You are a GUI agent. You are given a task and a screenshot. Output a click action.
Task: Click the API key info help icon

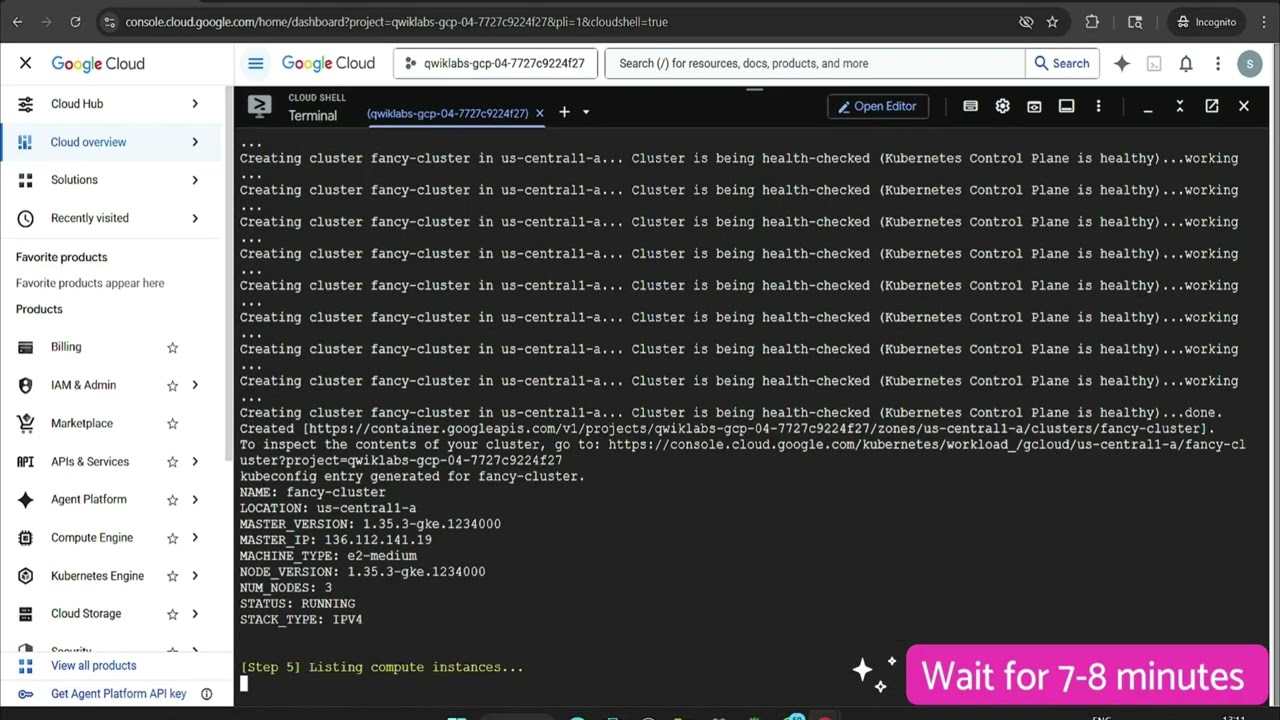tap(207, 694)
